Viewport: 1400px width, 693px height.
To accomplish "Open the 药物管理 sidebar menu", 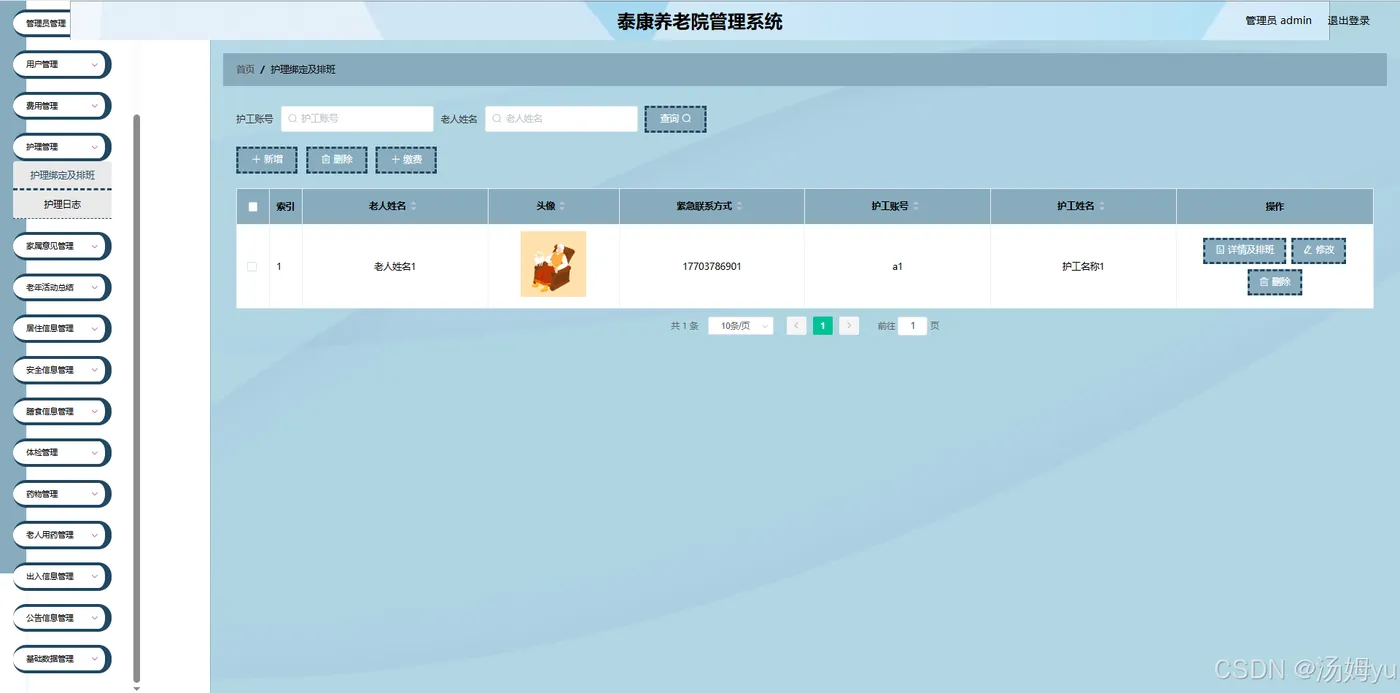I will [x=62, y=494].
